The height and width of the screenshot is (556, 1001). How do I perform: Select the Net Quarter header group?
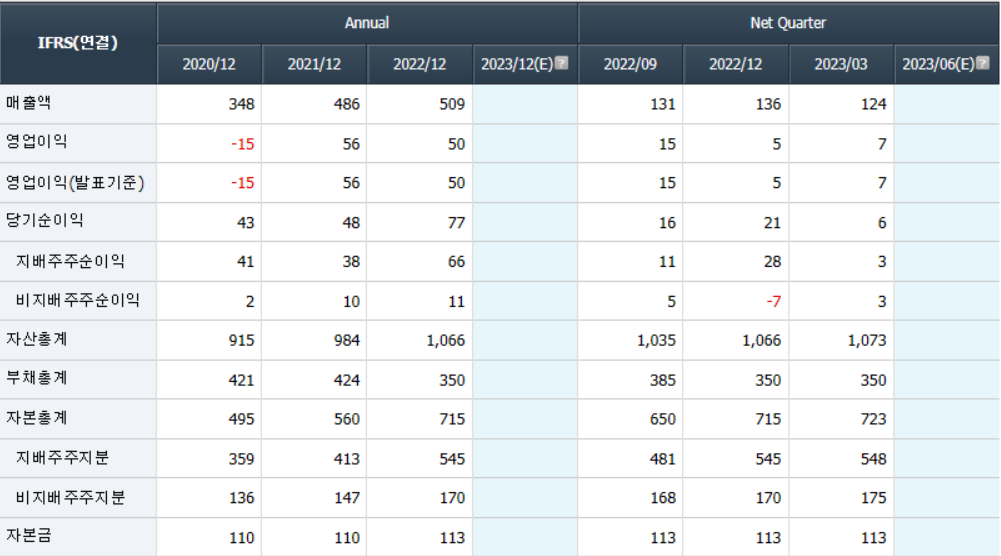tap(788, 23)
